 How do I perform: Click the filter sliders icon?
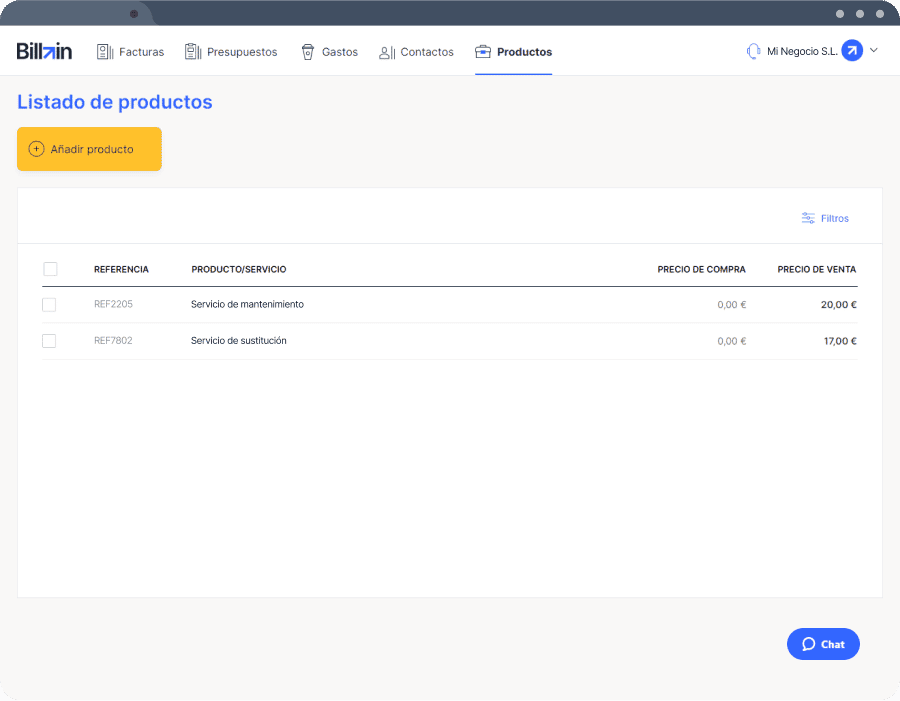pyautogui.click(x=808, y=218)
